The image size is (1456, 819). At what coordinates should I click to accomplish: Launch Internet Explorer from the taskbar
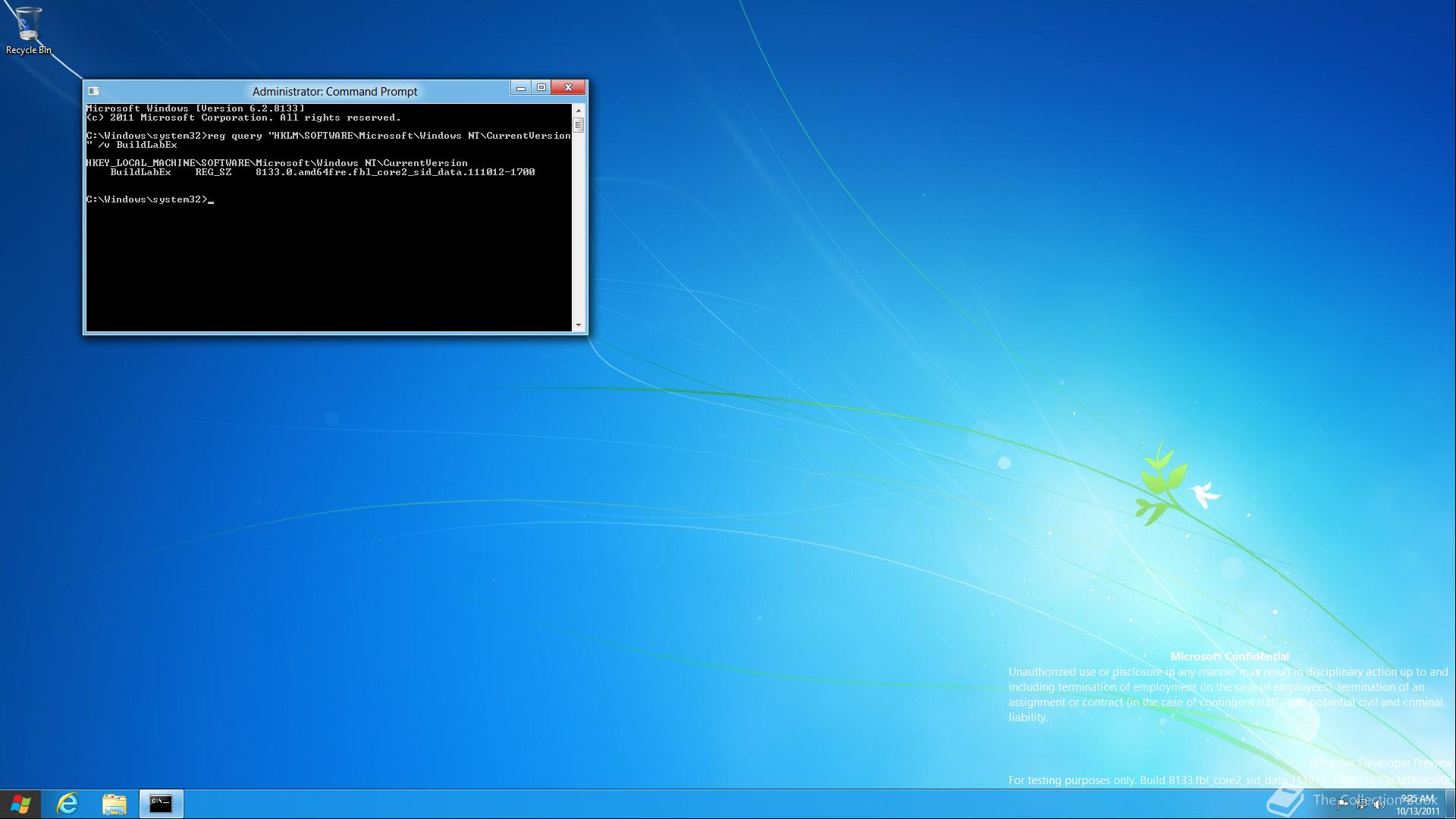(x=67, y=804)
